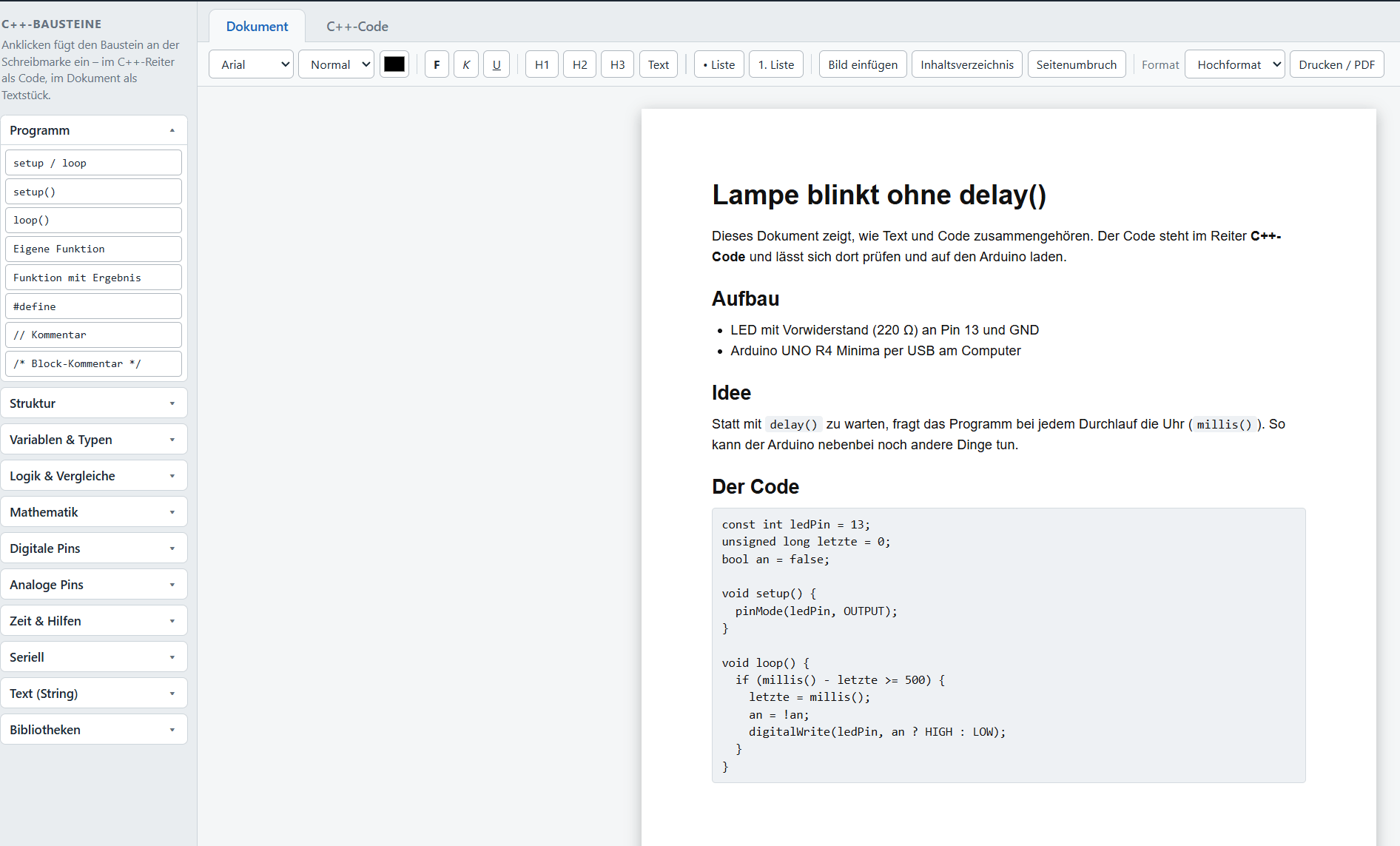
Task: Select the Dokument tab
Action: tap(258, 26)
